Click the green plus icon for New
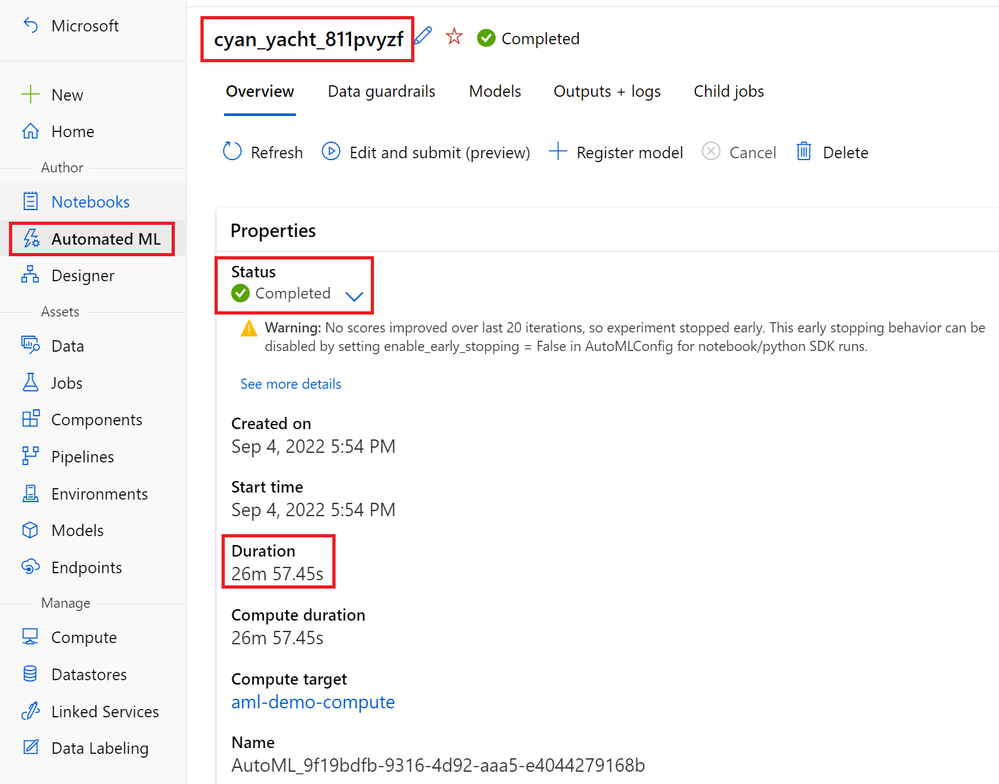The width and height of the screenshot is (999, 784). 30,94
